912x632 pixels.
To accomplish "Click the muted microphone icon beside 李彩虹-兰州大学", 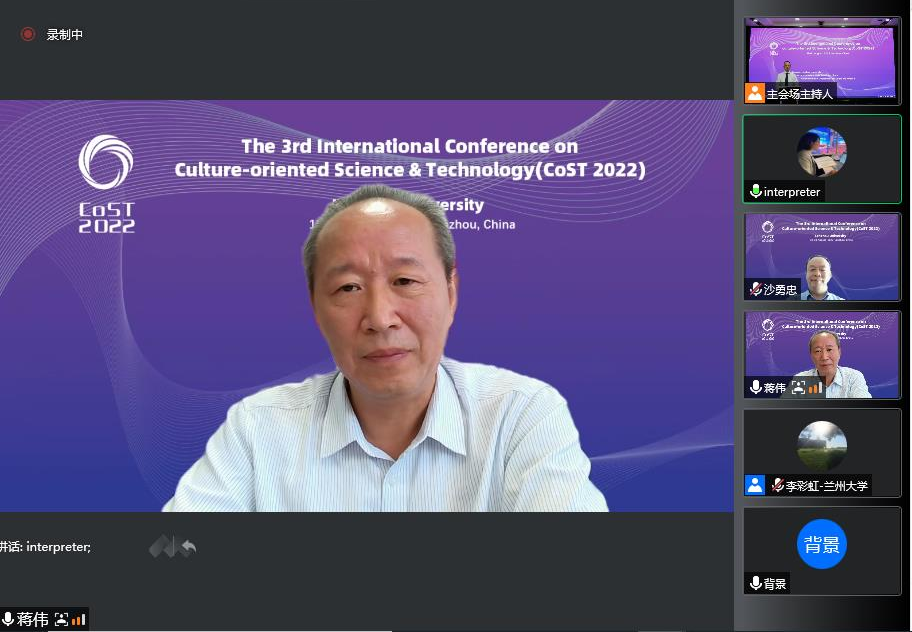I will tap(778, 485).
